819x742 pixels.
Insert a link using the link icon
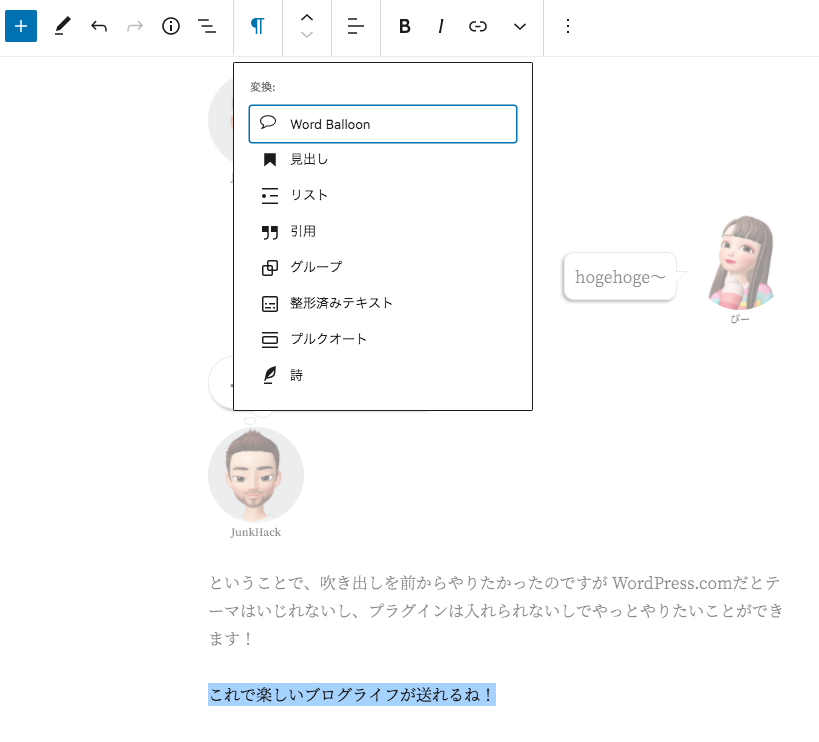coord(478,26)
